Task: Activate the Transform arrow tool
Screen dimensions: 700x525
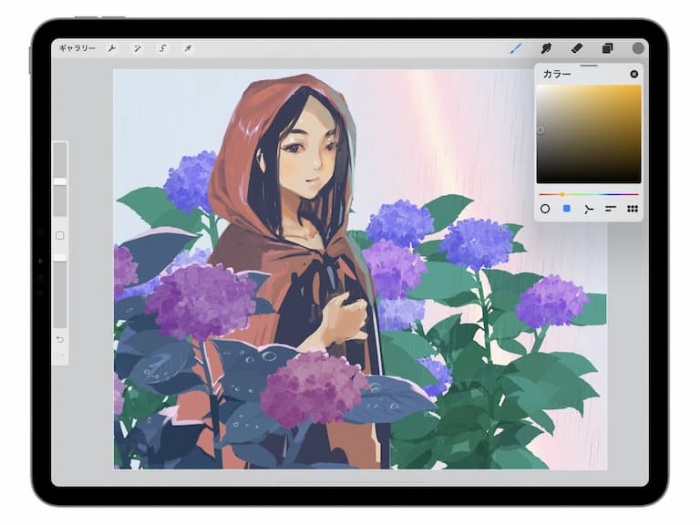Action: [188, 48]
